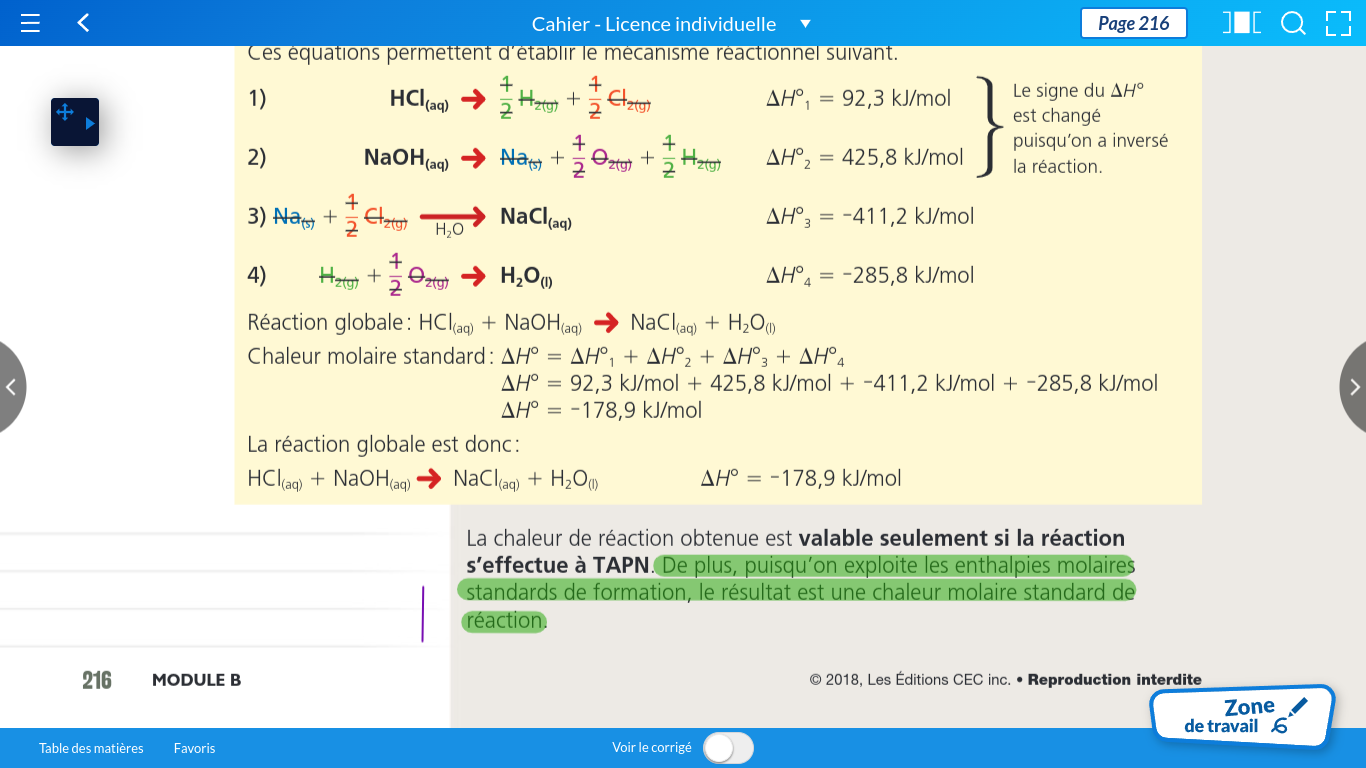Open the Favoris section

coord(194,748)
